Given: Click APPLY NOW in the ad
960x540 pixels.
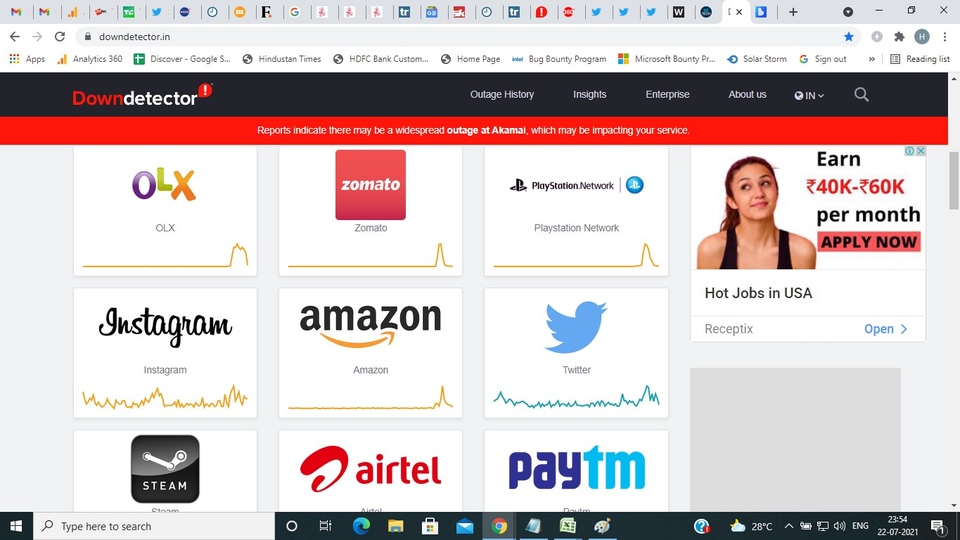Looking at the screenshot, I should [x=869, y=242].
